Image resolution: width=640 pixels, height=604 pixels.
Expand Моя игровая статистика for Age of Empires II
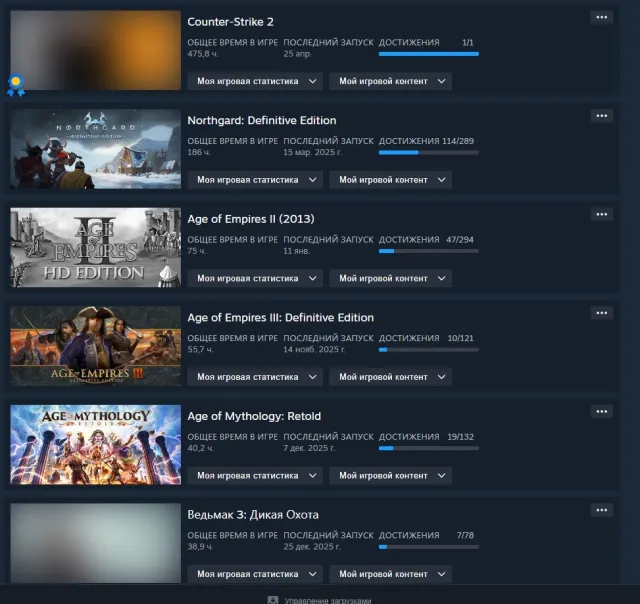click(255, 278)
